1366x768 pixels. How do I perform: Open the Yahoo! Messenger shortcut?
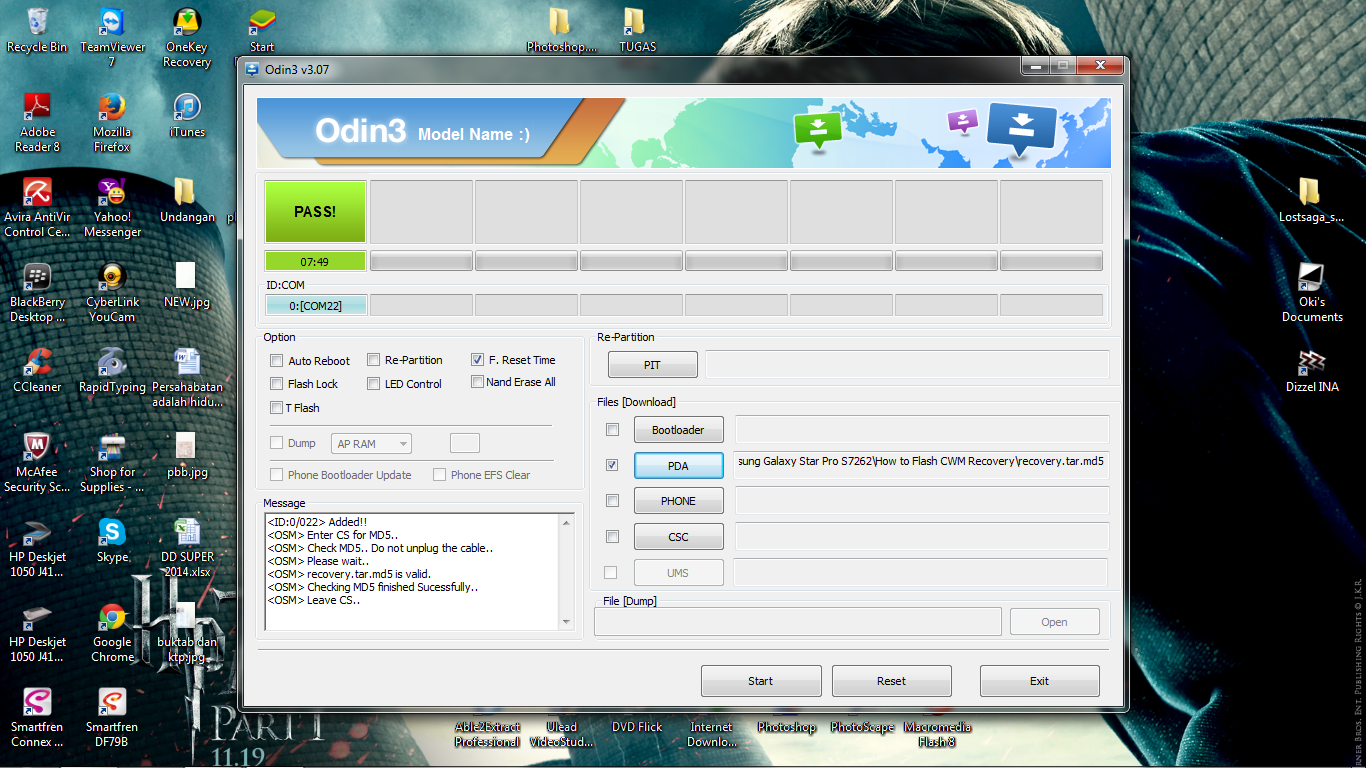click(x=112, y=207)
